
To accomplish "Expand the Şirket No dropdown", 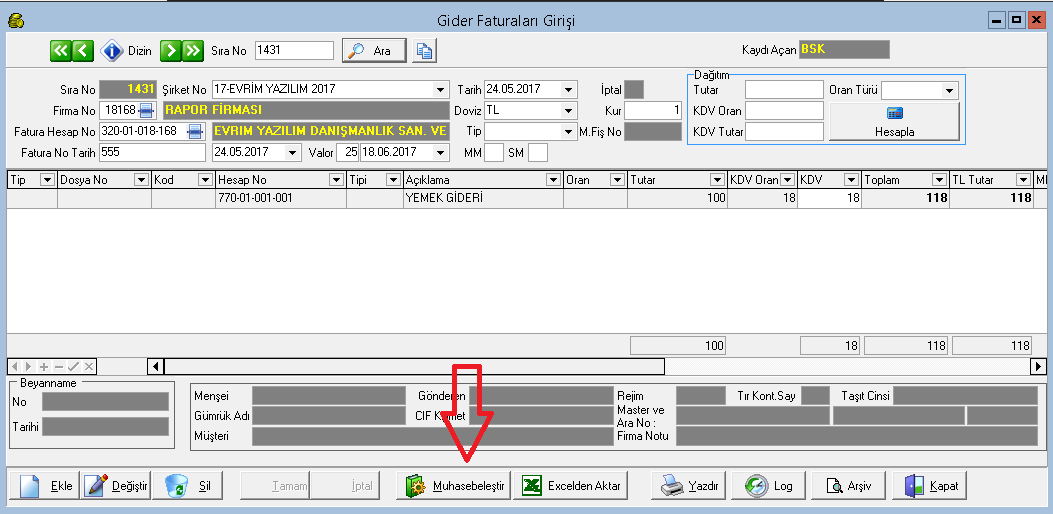I will pos(441,89).
